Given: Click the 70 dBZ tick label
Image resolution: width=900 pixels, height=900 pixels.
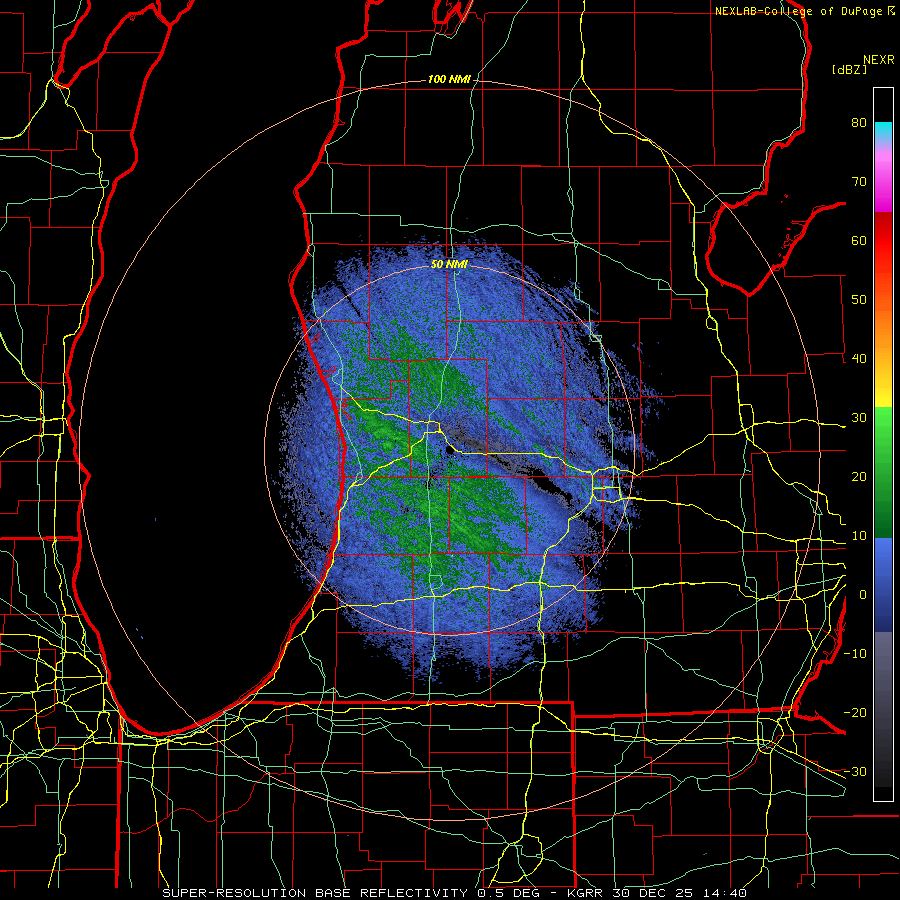Looking at the screenshot, I should click(859, 181).
